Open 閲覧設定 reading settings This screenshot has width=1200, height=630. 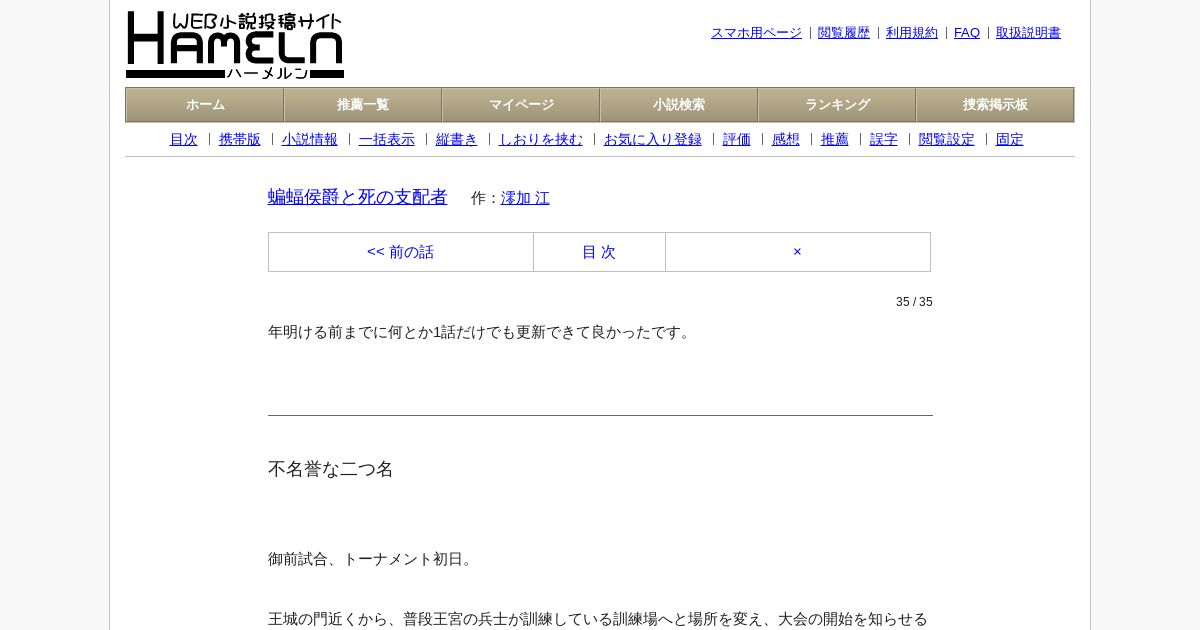point(947,140)
